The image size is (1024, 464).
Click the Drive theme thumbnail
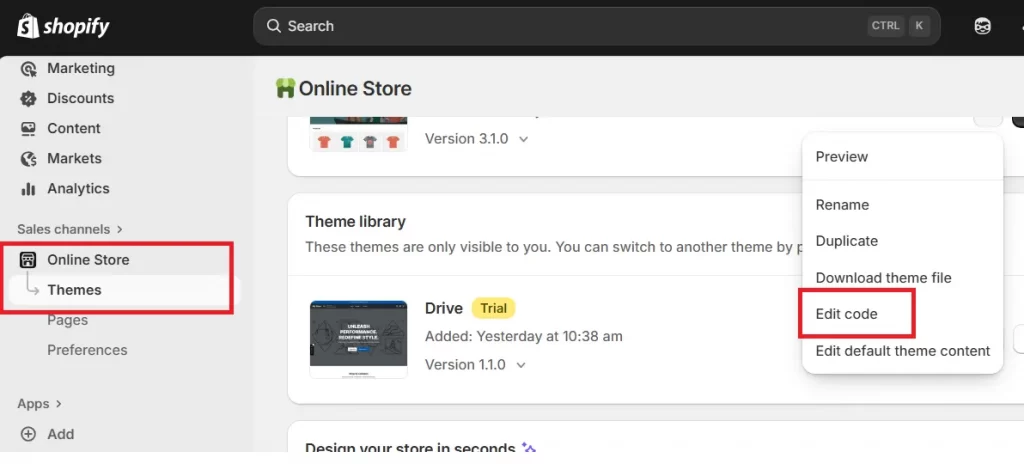(x=358, y=338)
